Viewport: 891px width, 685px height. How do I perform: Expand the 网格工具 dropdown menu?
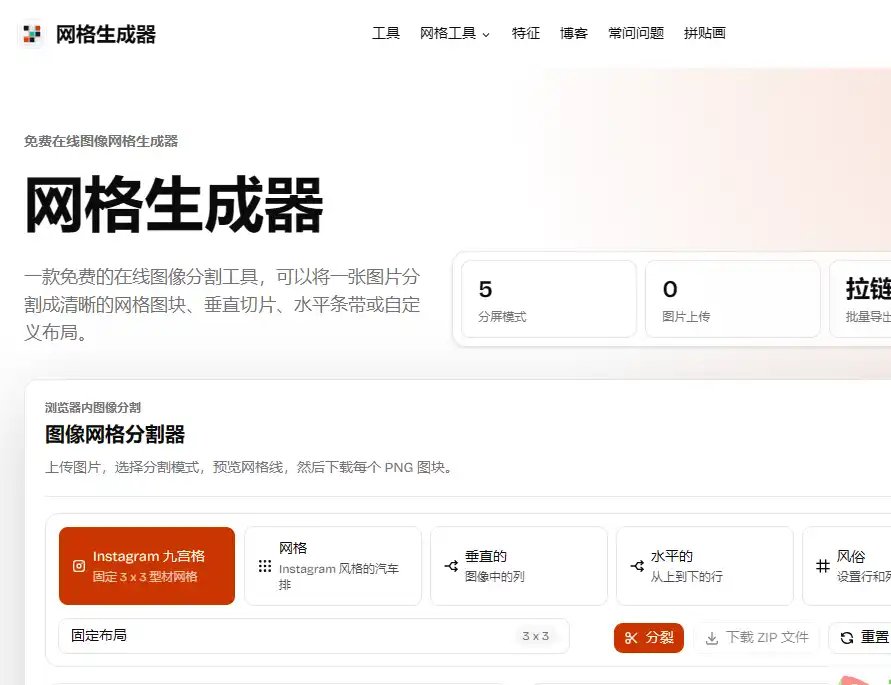(x=455, y=33)
